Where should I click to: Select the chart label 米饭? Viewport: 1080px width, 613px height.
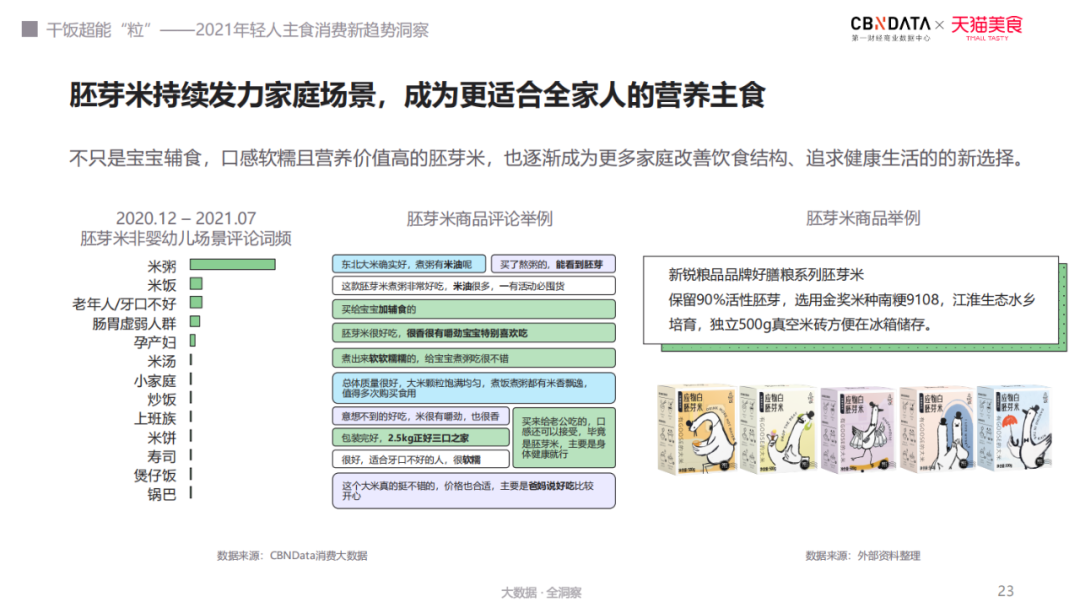click(x=162, y=285)
